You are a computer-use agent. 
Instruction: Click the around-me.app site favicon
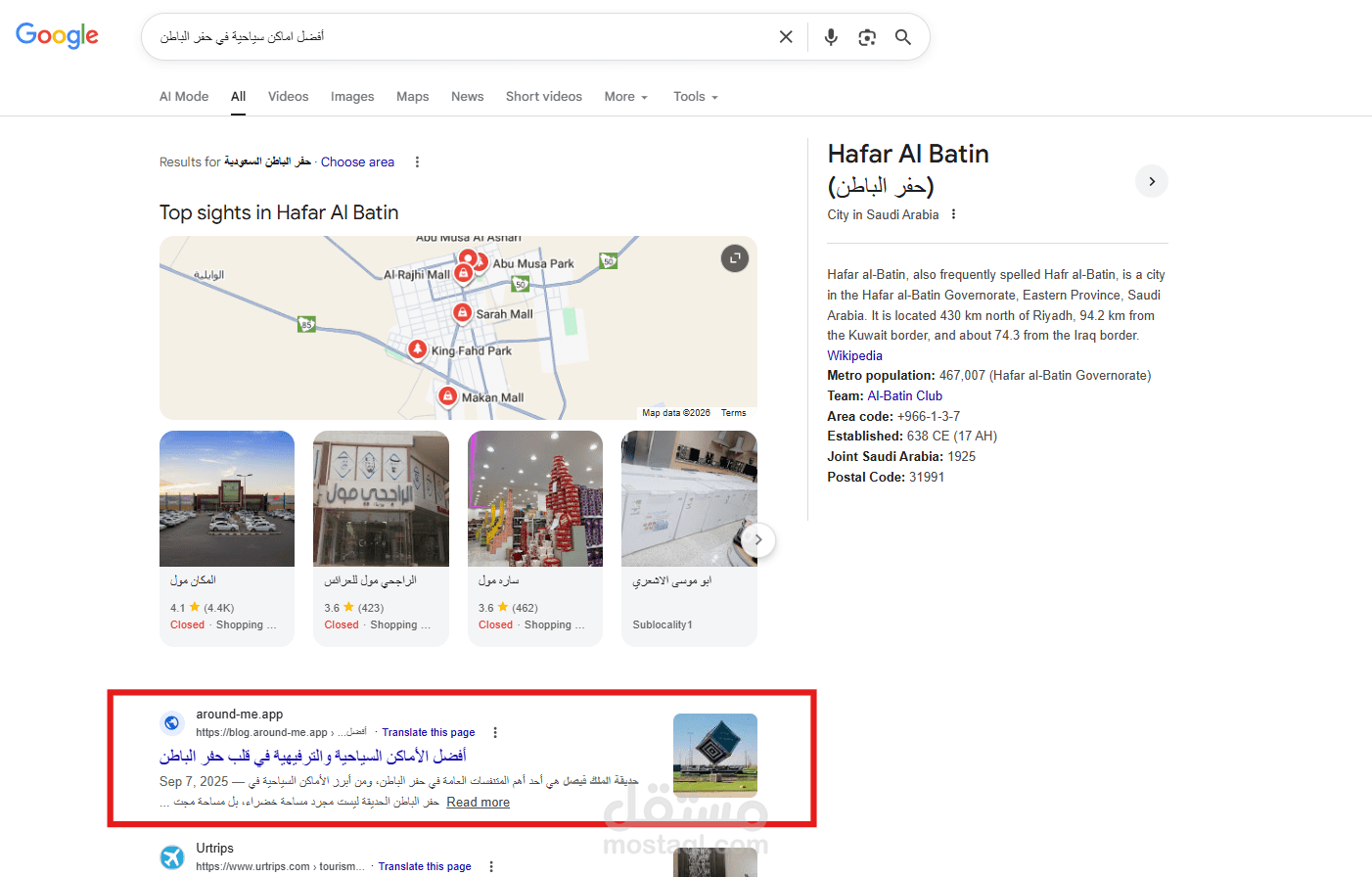coord(172,722)
